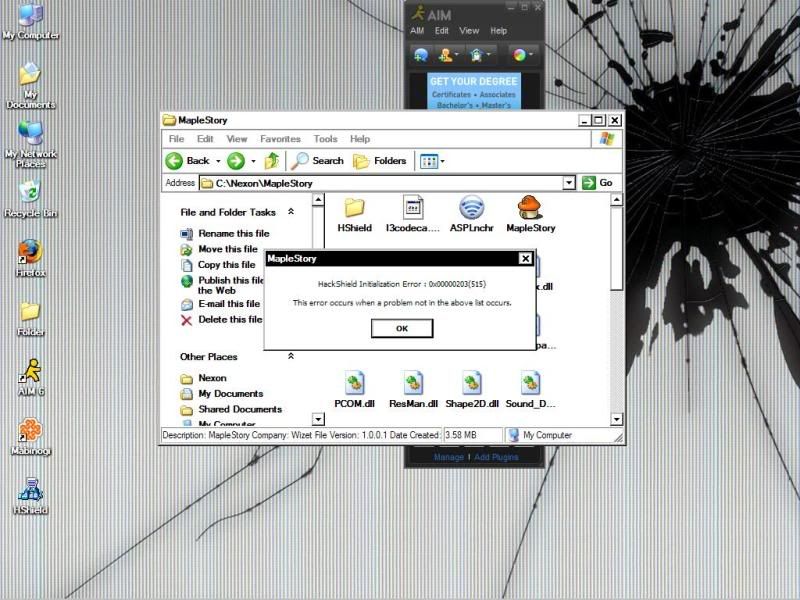The height and width of the screenshot is (600, 800).
Task: Click the GET YOUR DEGREE ad banner
Action: tap(473, 91)
